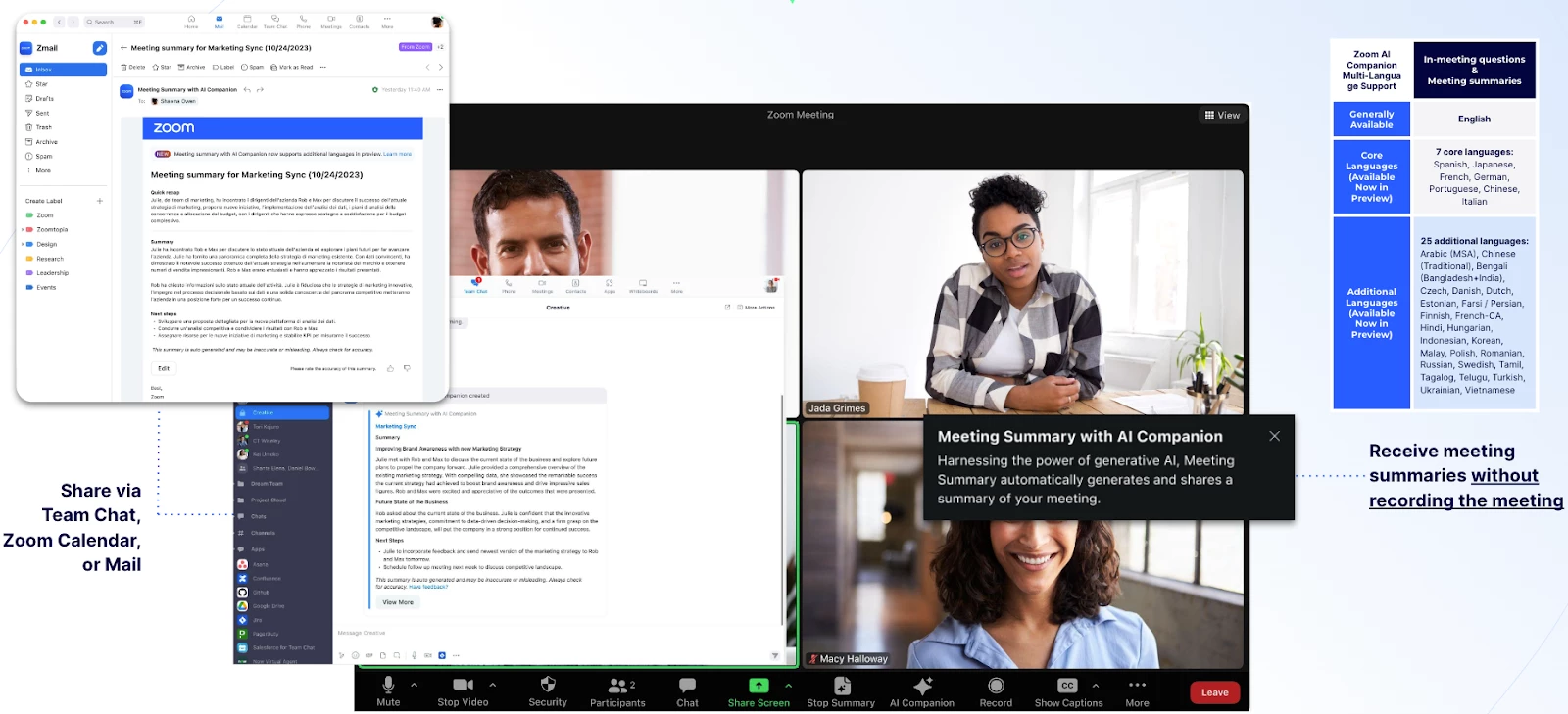This screenshot has height=714, width=1568.
Task: Close the Meeting Summary with AI Companion popup
Action: pos(1274,436)
